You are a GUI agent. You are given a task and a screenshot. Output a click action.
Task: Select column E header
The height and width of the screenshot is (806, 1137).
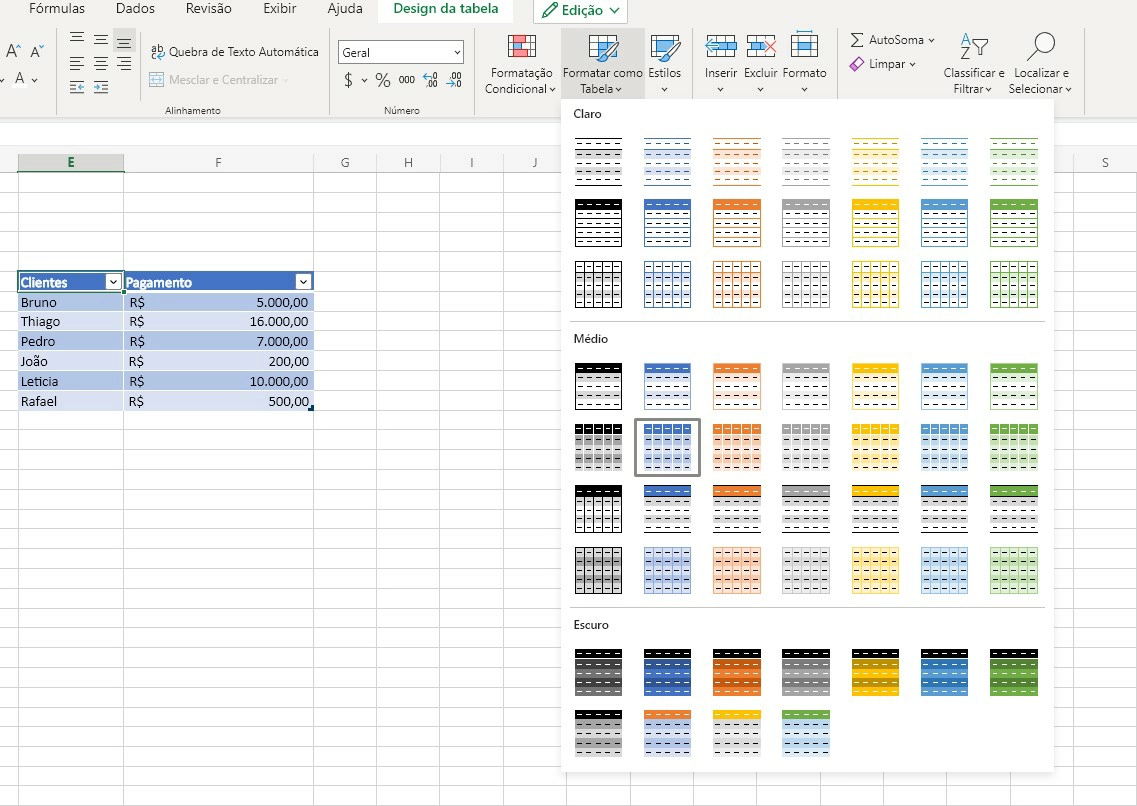pyautogui.click(x=71, y=162)
